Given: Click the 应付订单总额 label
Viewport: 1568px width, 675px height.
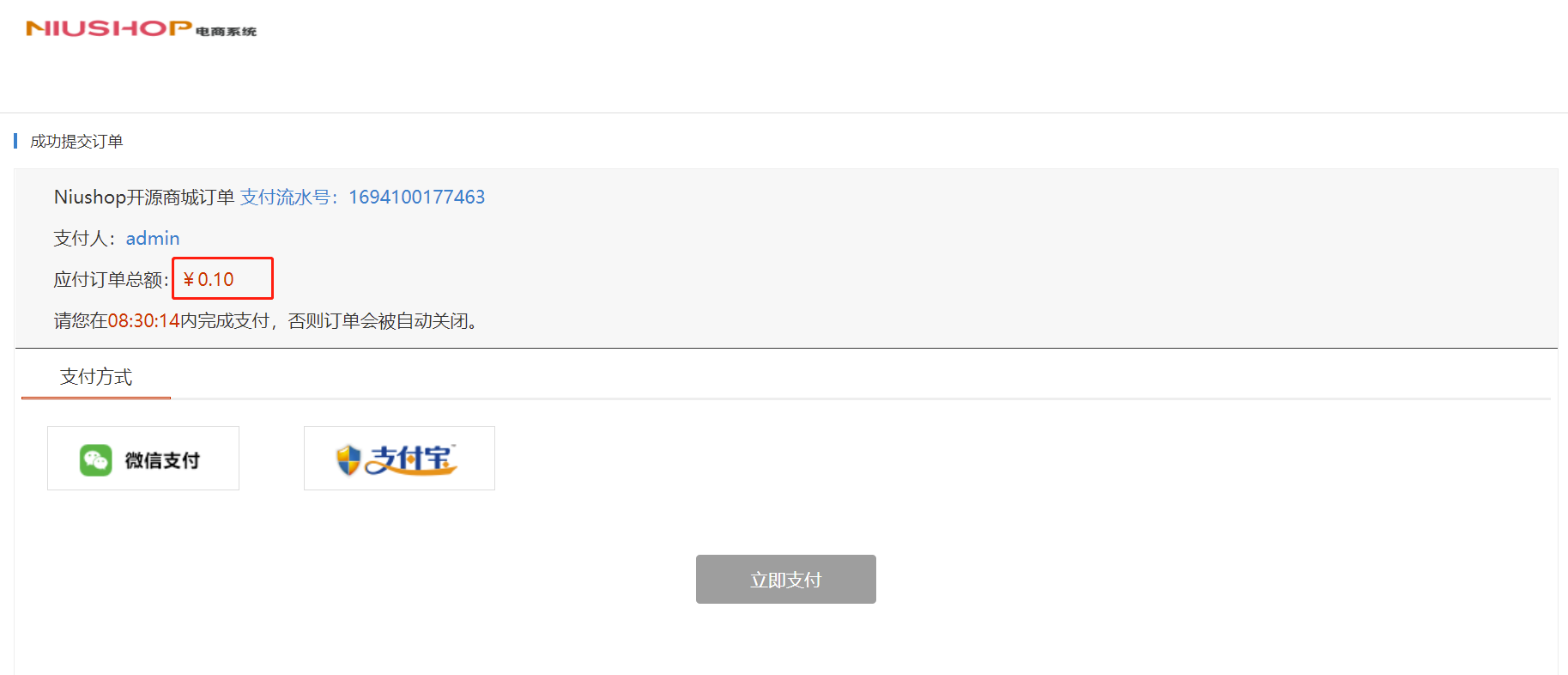Looking at the screenshot, I should (x=110, y=280).
